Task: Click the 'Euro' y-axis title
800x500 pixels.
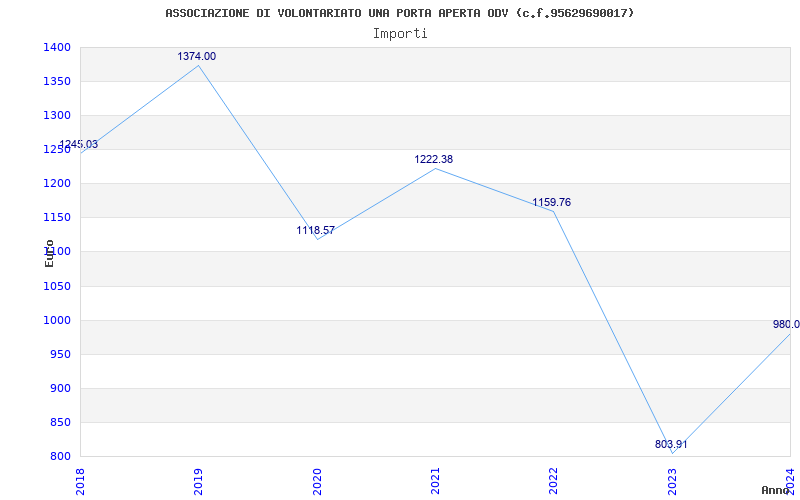Action: pos(49,253)
